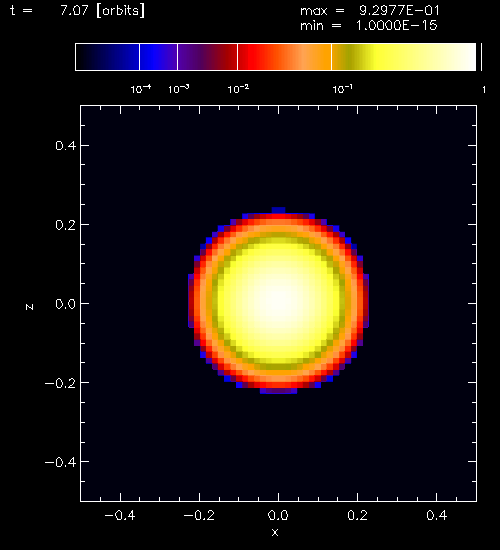
Task: Click the 10^-4 colorbar tick label
Action: pos(141,89)
